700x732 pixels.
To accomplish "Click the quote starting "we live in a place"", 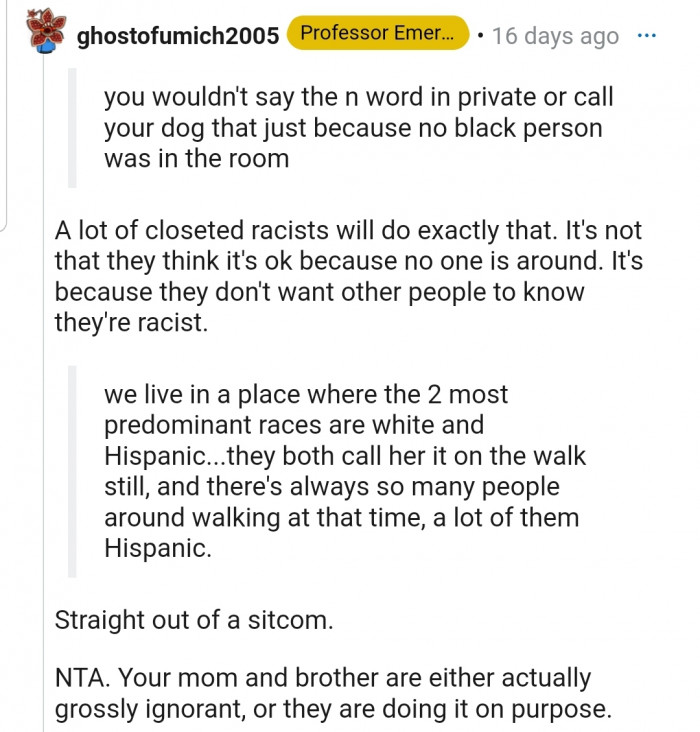I will click(x=344, y=470).
